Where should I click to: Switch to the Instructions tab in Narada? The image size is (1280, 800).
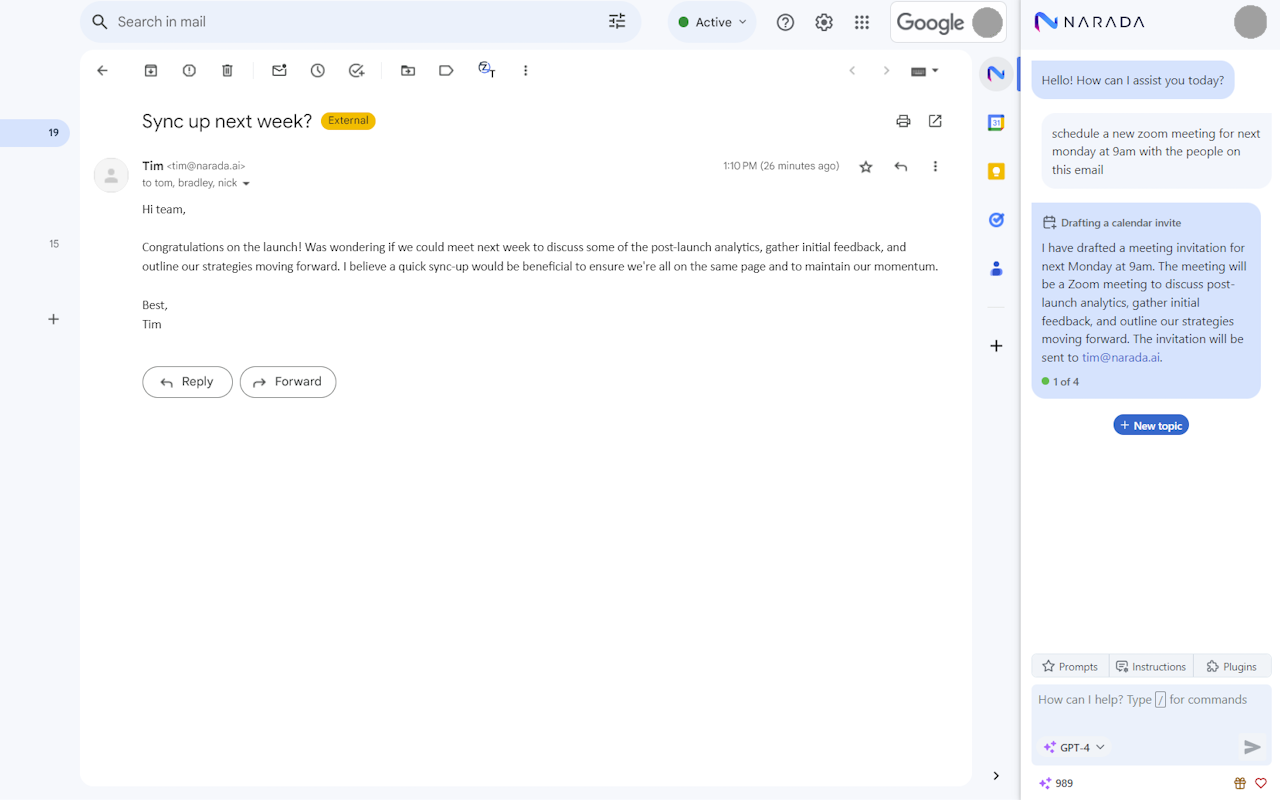tap(1151, 665)
